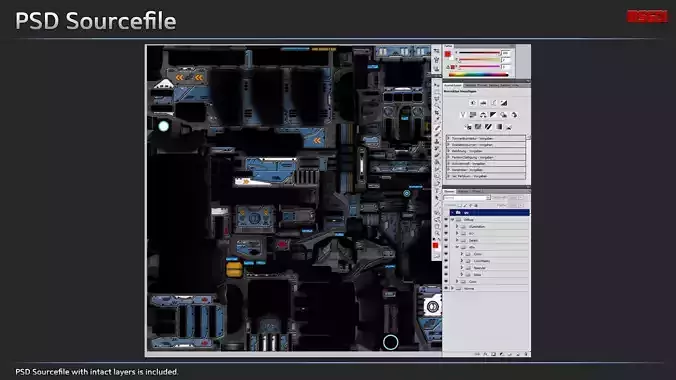The width and height of the screenshot is (676, 380).
Task: Click the red foreground color swatch in toolbox
Action: coord(435,245)
